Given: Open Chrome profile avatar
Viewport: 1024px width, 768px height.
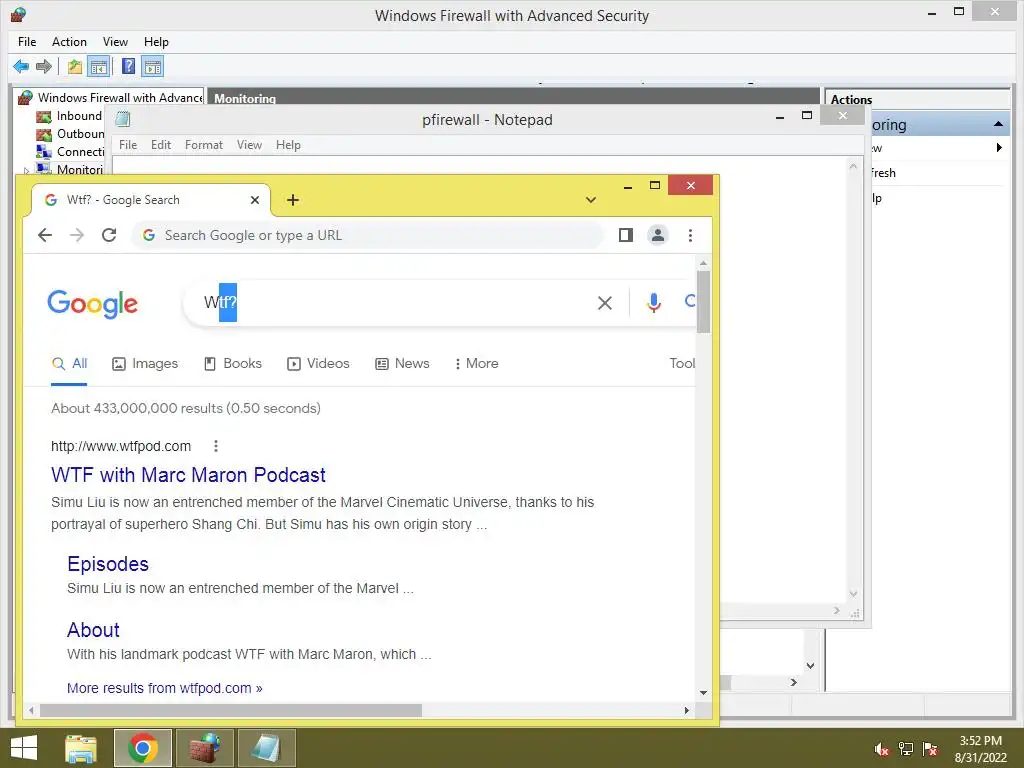Looking at the screenshot, I should click(x=658, y=235).
